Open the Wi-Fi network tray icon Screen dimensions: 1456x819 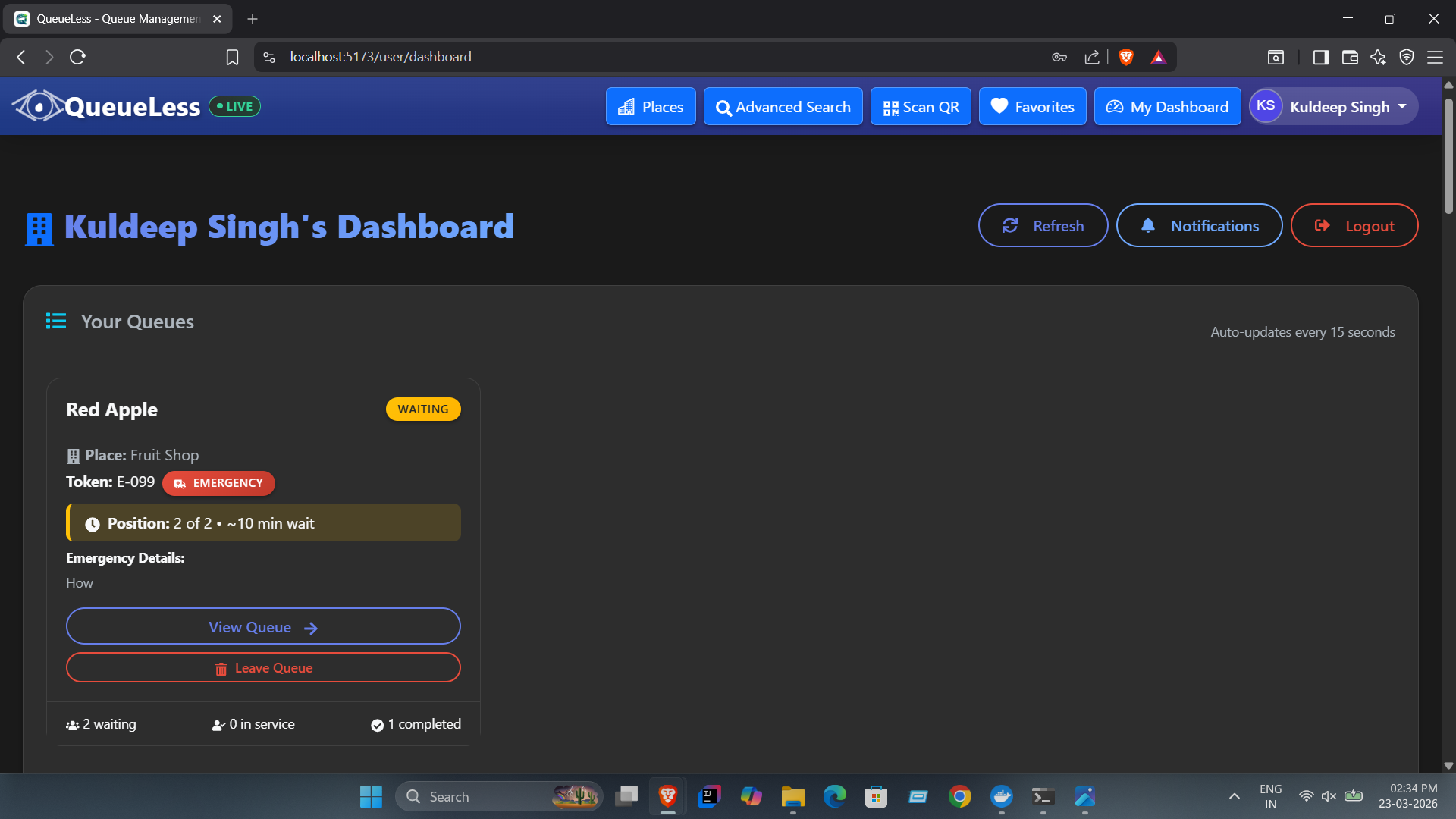1306,796
